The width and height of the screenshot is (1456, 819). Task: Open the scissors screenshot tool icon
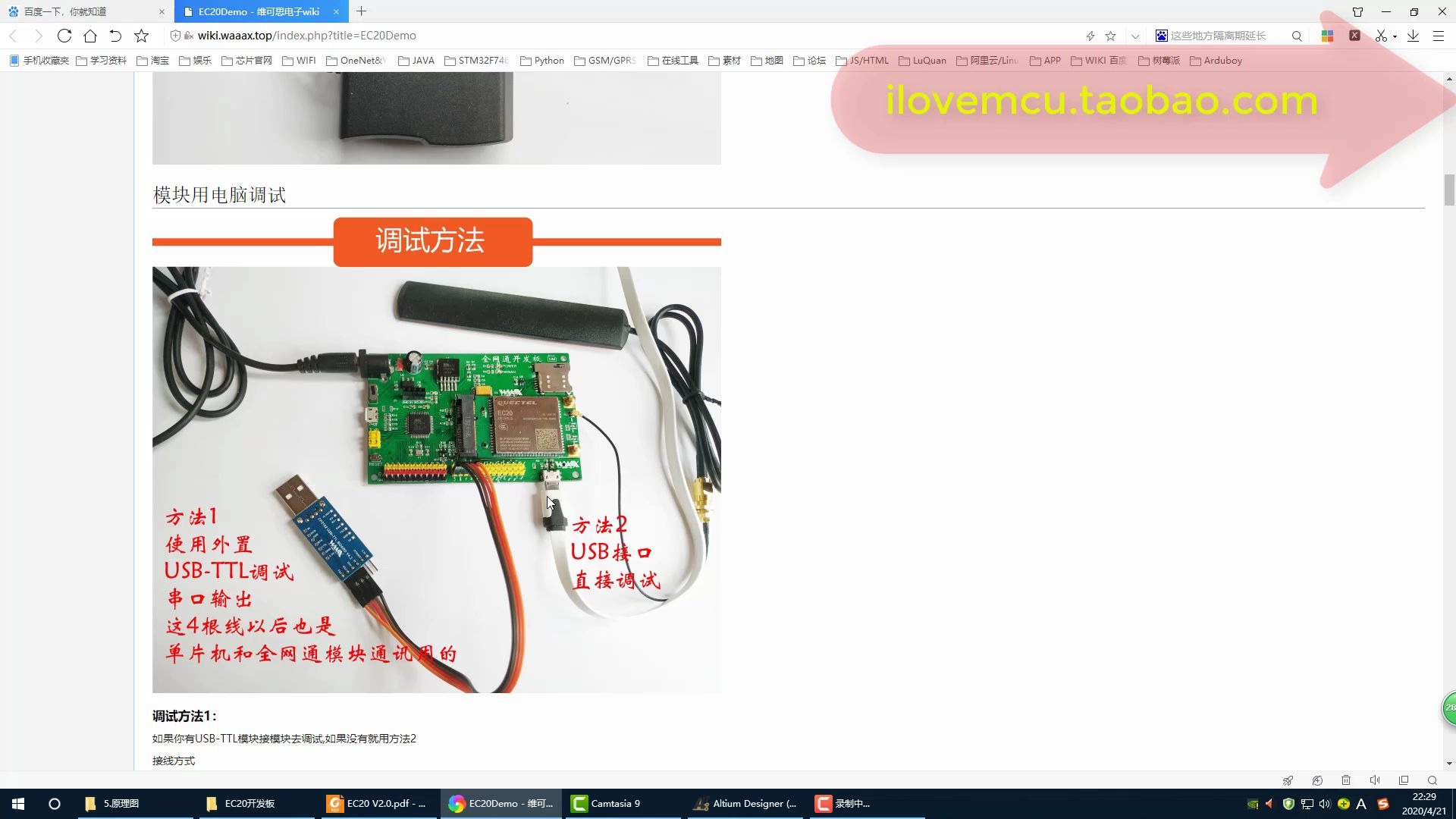[x=1381, y=36]
